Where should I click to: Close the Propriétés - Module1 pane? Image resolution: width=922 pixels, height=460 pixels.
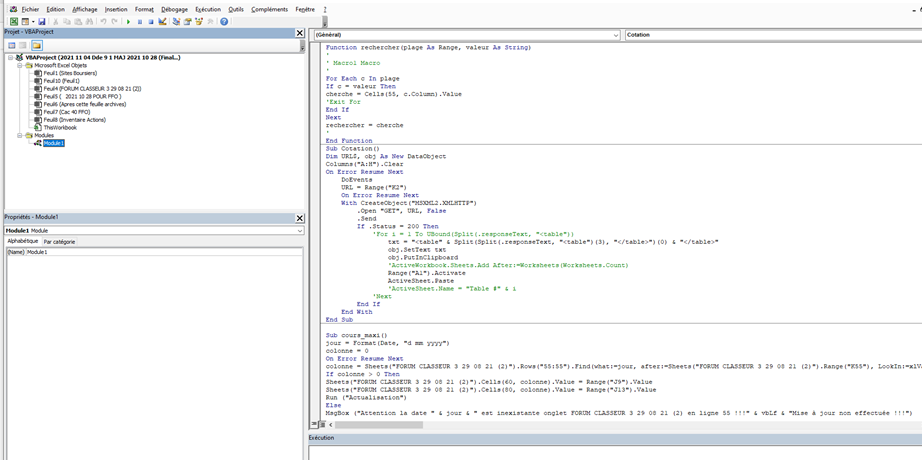299,218
